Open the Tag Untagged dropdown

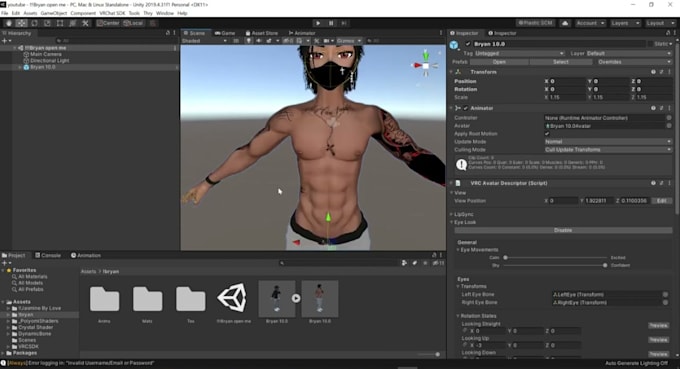[520, 53]
